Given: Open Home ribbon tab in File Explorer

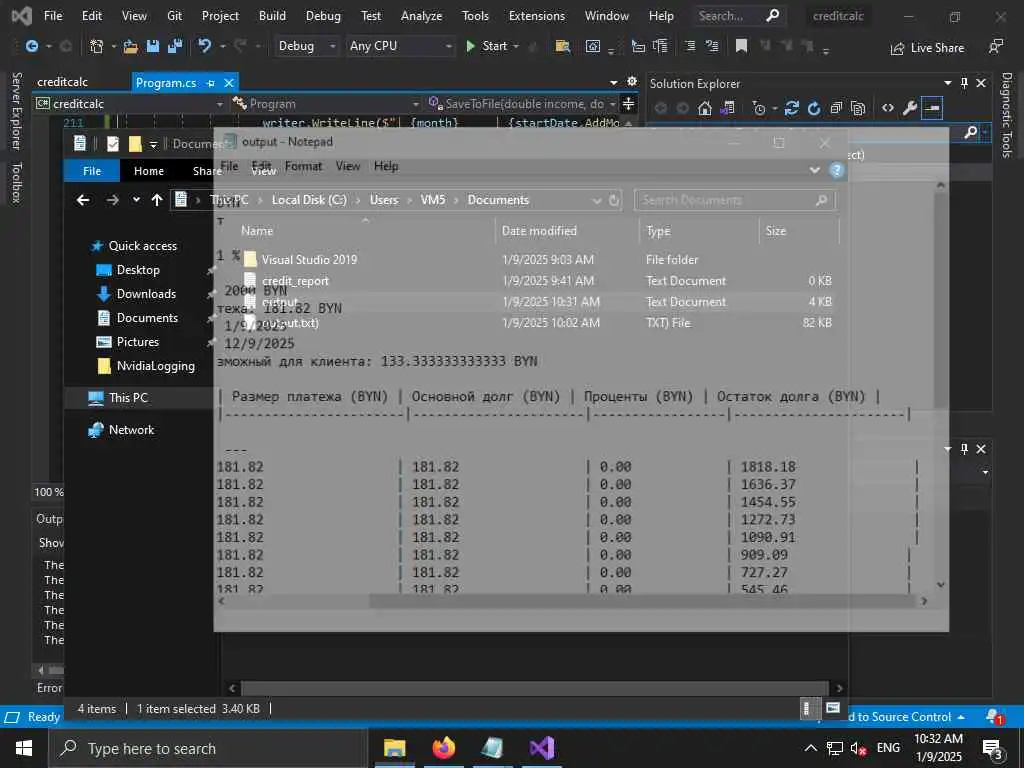Looking at the screenshot, I should click(x=149, y=171).
